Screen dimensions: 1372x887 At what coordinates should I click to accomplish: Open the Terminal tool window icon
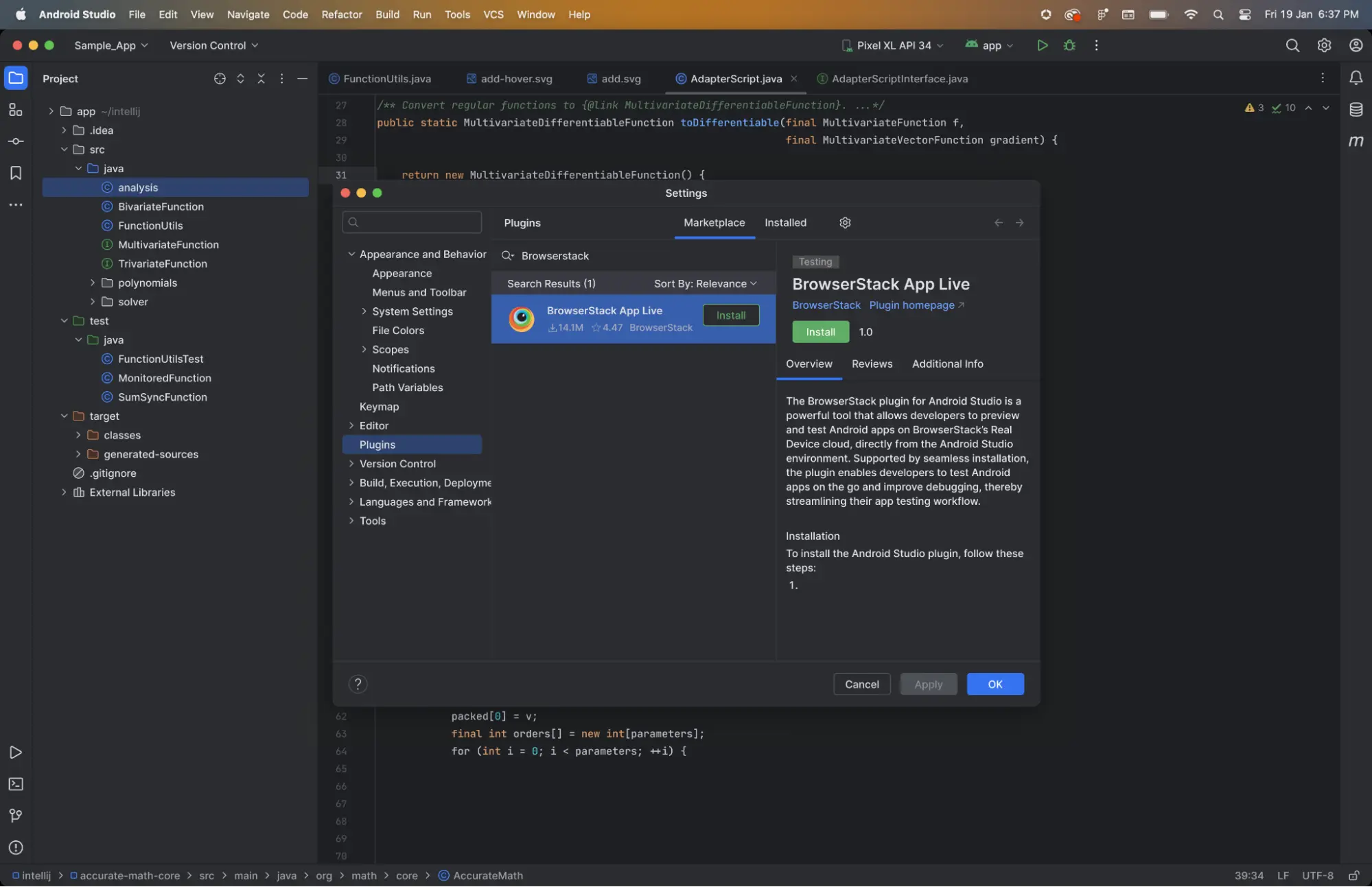[15, 784]
